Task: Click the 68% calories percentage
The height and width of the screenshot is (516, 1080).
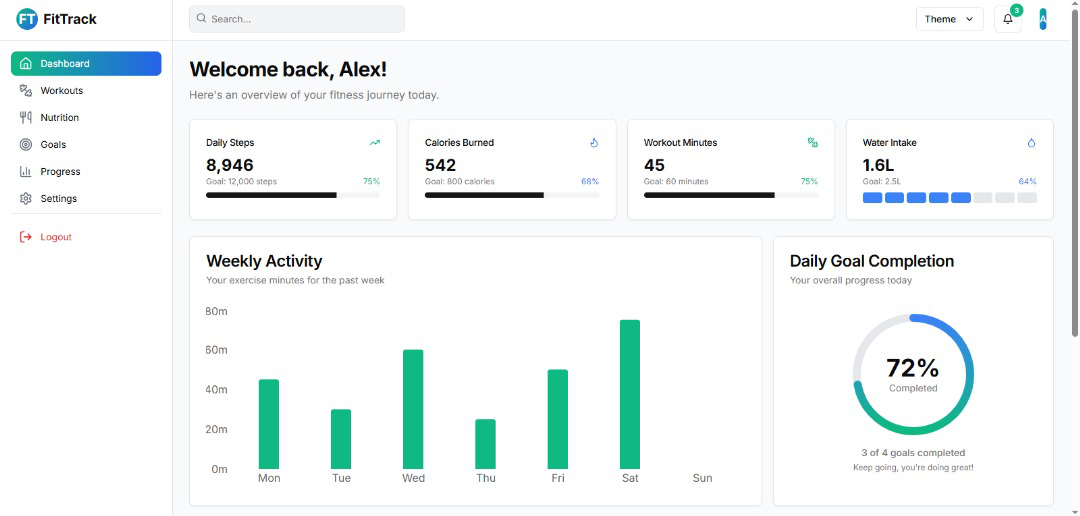Action: [590, 181]
